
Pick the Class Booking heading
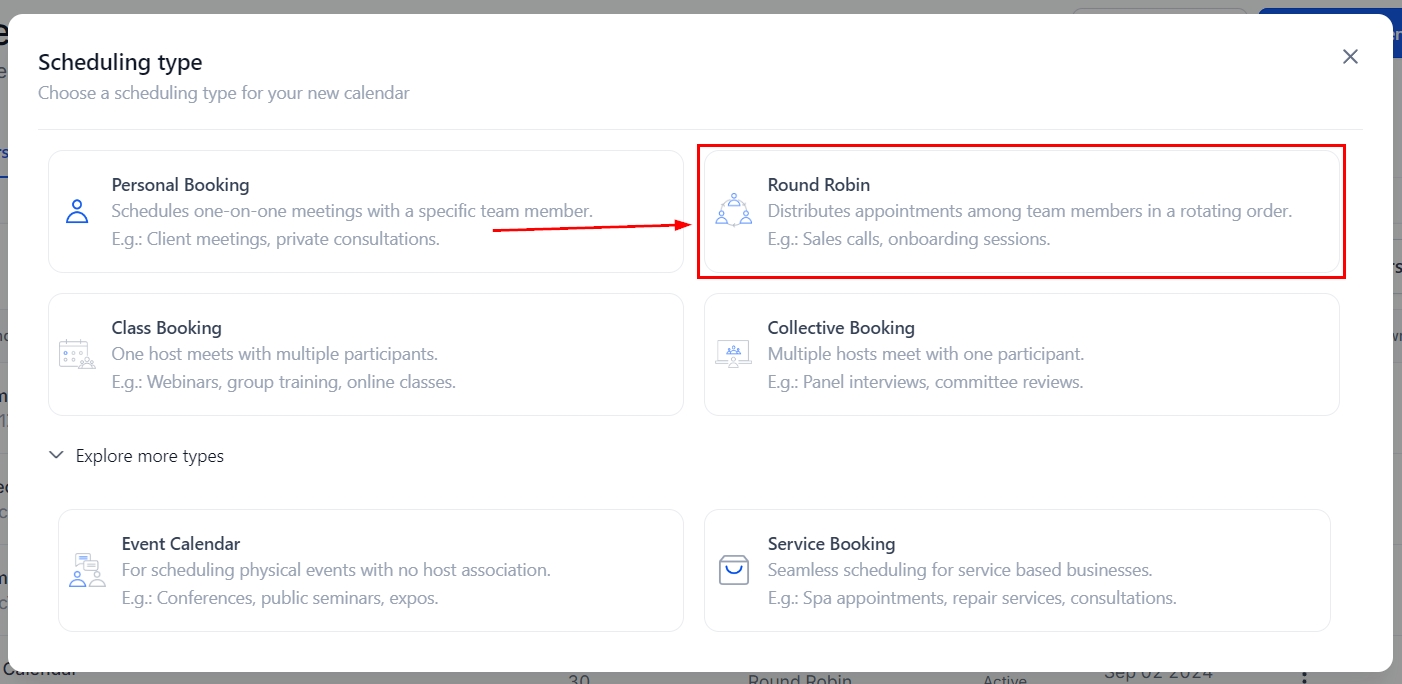pyautogui.click(x=166, y=328)
